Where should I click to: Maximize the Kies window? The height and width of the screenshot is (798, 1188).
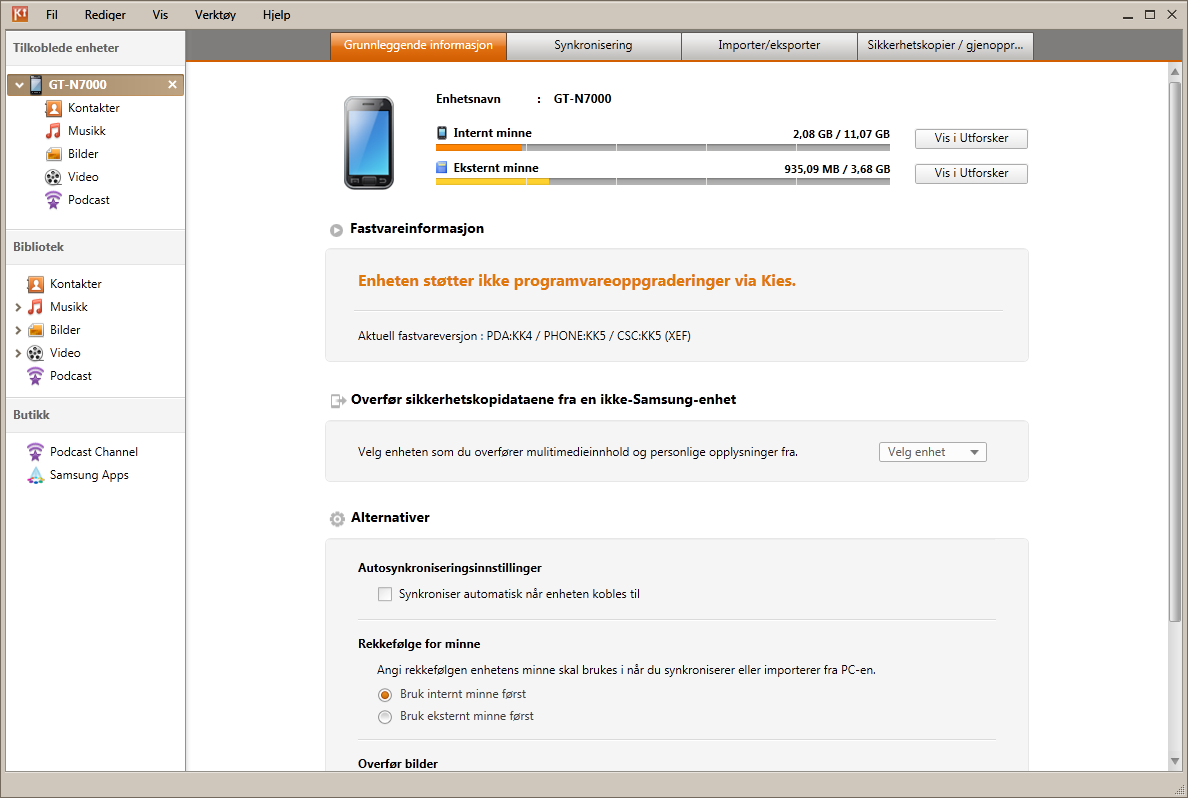pyautogui.click(x=1149, y=14)
